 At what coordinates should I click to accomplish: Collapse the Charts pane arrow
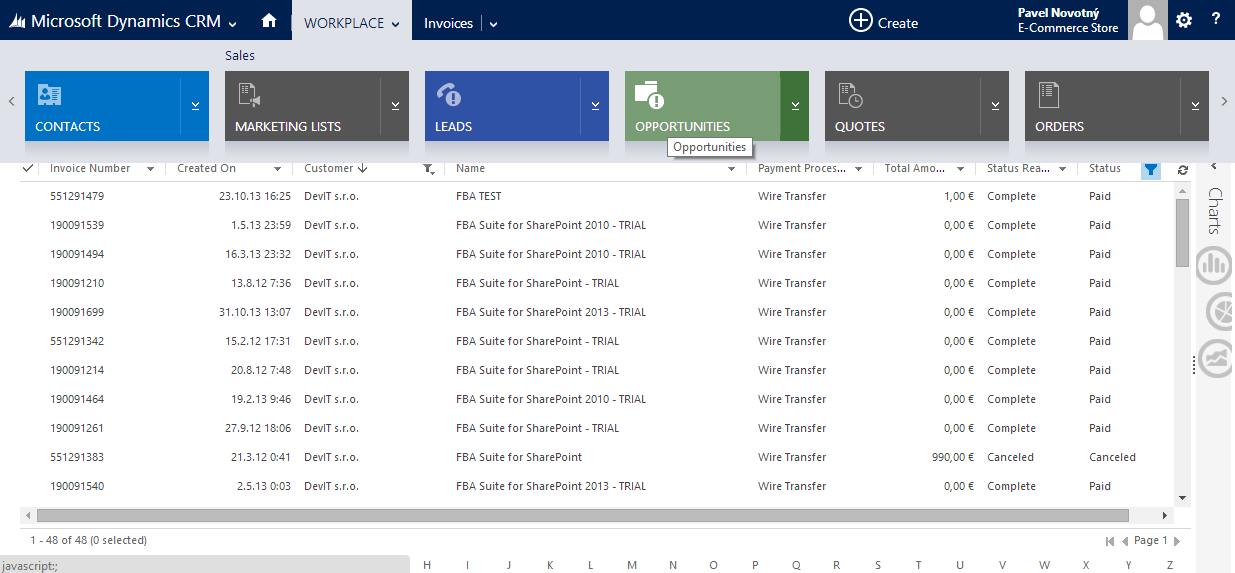coord(1214,165)
